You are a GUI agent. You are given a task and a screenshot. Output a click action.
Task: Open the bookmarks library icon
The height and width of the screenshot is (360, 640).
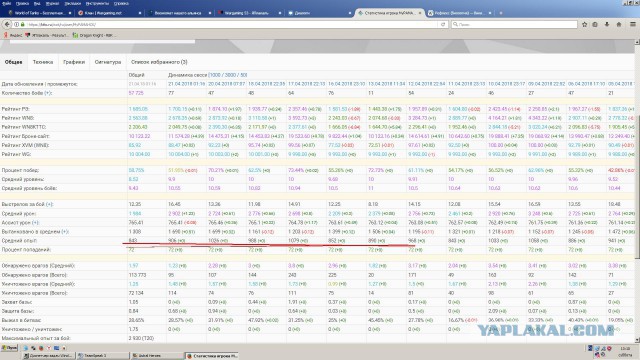(595, 24)
